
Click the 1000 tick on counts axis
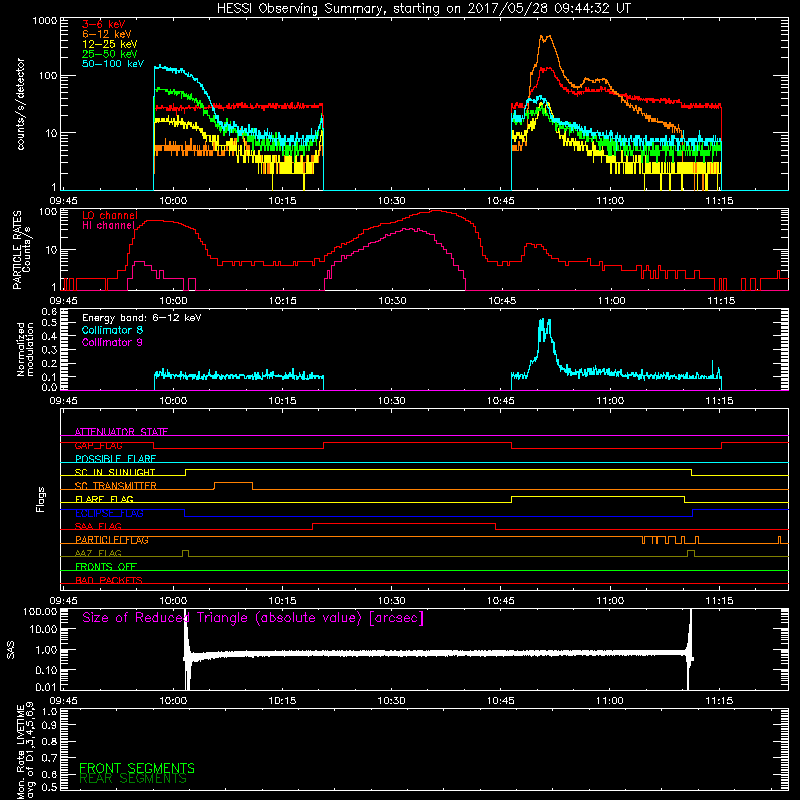click(45, 21)
